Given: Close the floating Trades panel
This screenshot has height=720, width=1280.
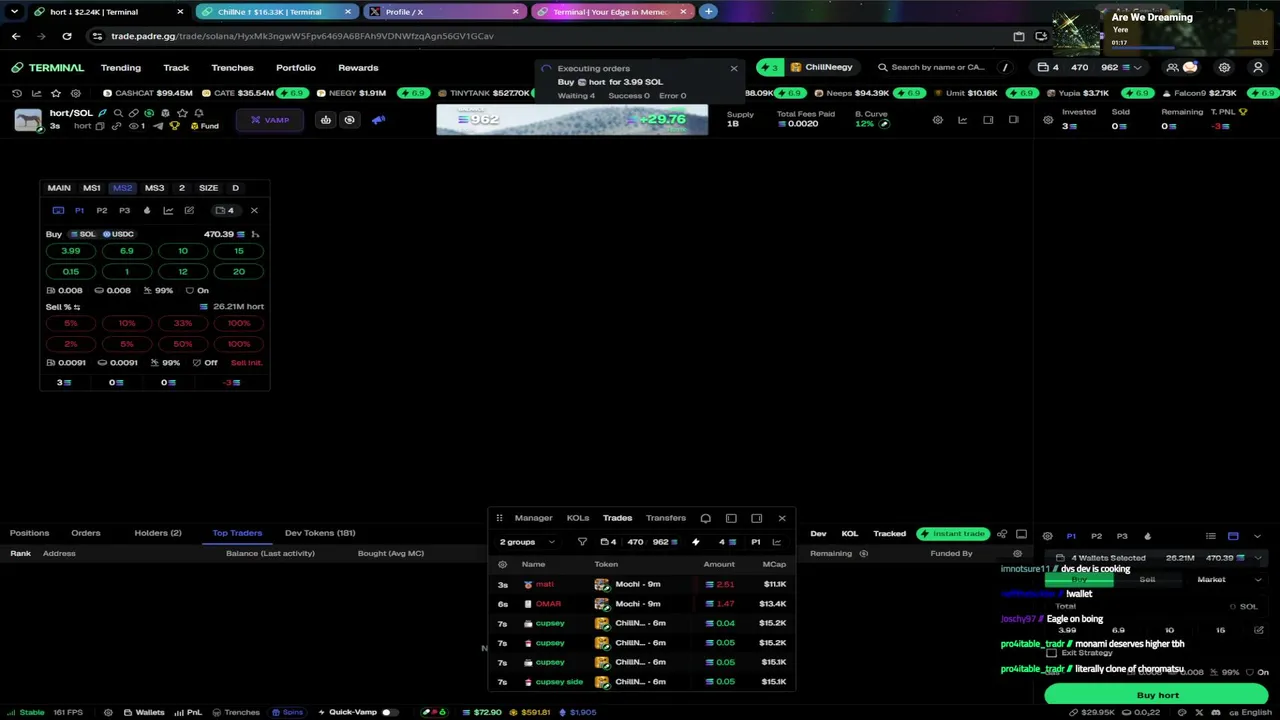Looking at the screenshot, I should click(782, 518).
